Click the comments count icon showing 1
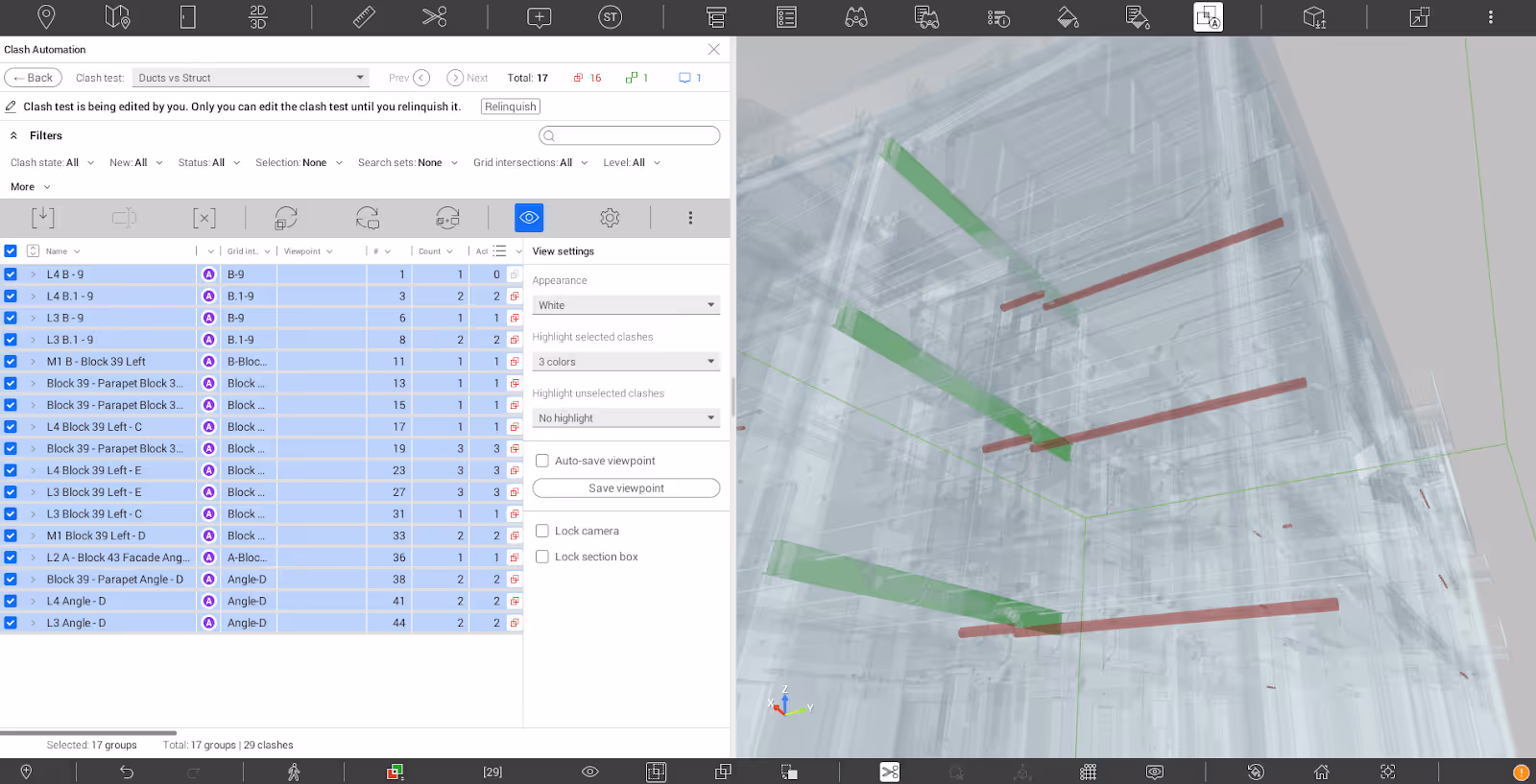The width and height of the screenshot is (1536, 784). click(x=690, y=78)
